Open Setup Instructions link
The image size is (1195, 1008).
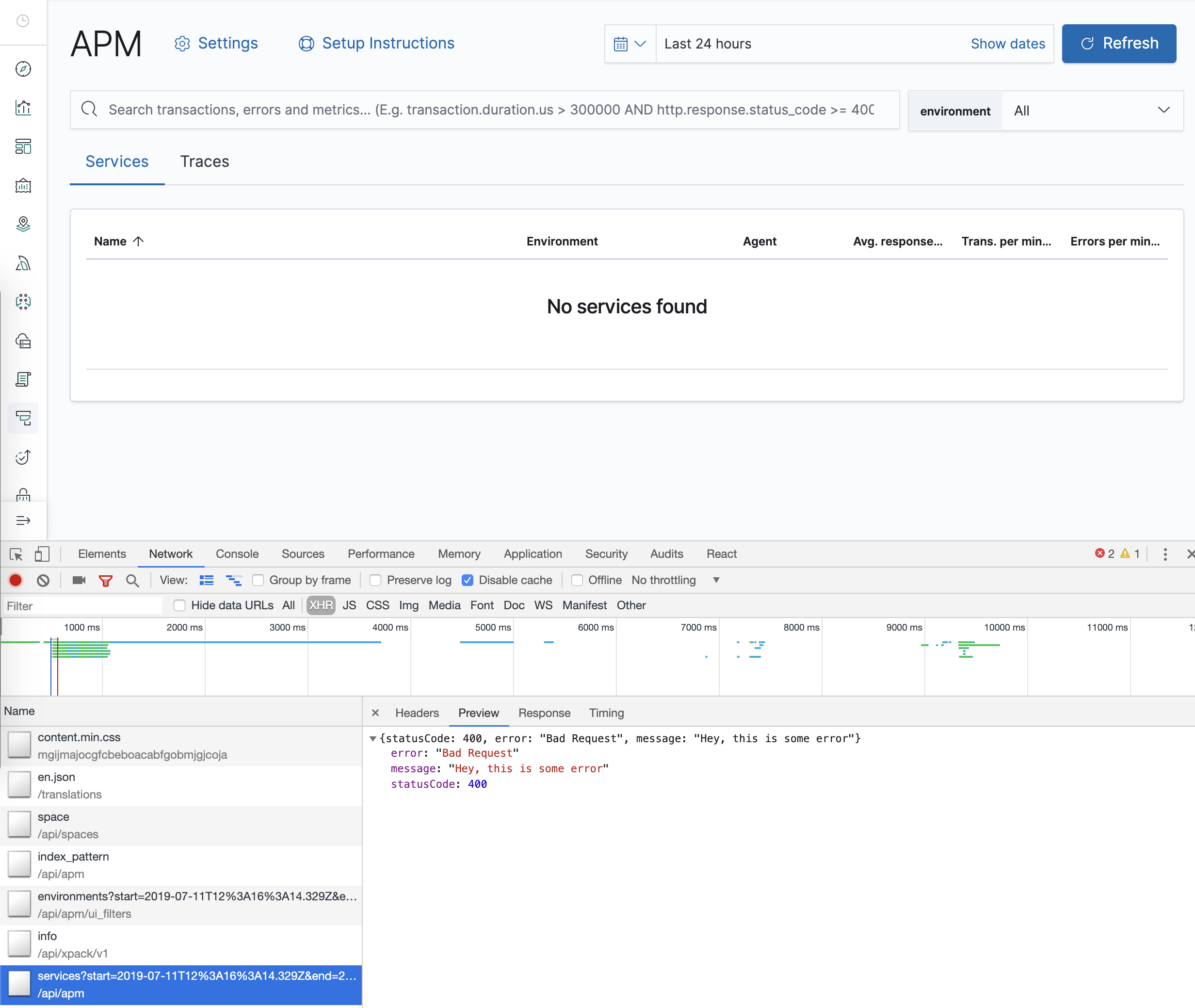(376, 44)
